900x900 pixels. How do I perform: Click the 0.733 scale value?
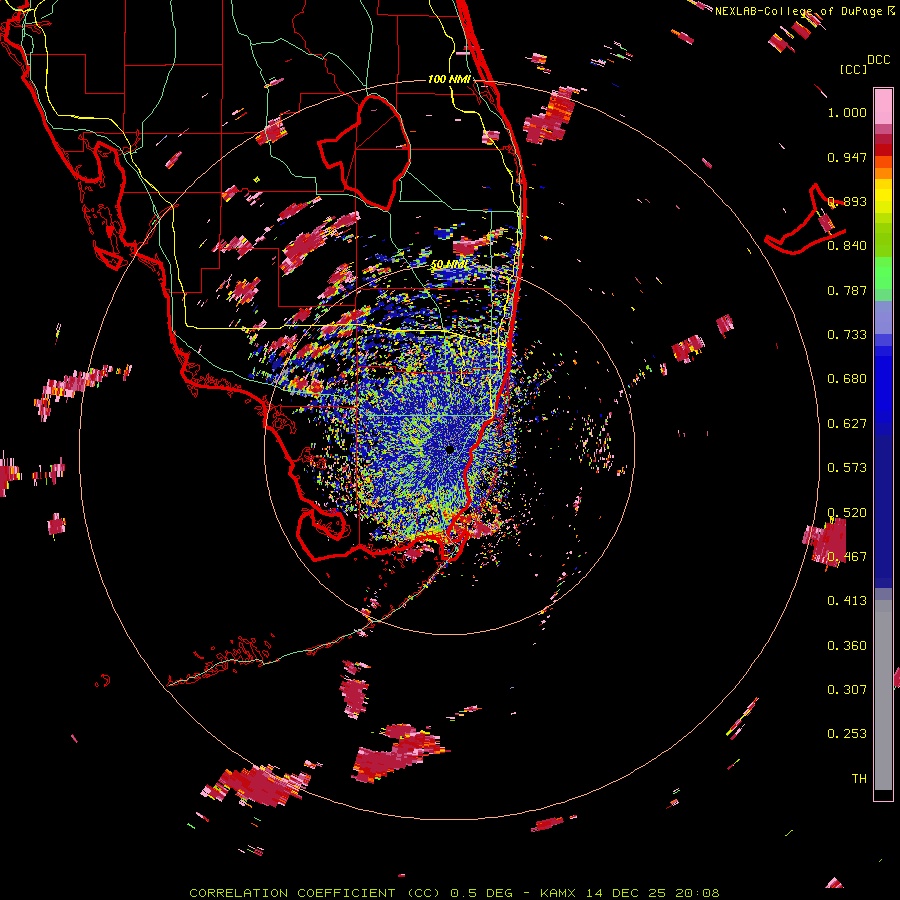coord(847,335)
